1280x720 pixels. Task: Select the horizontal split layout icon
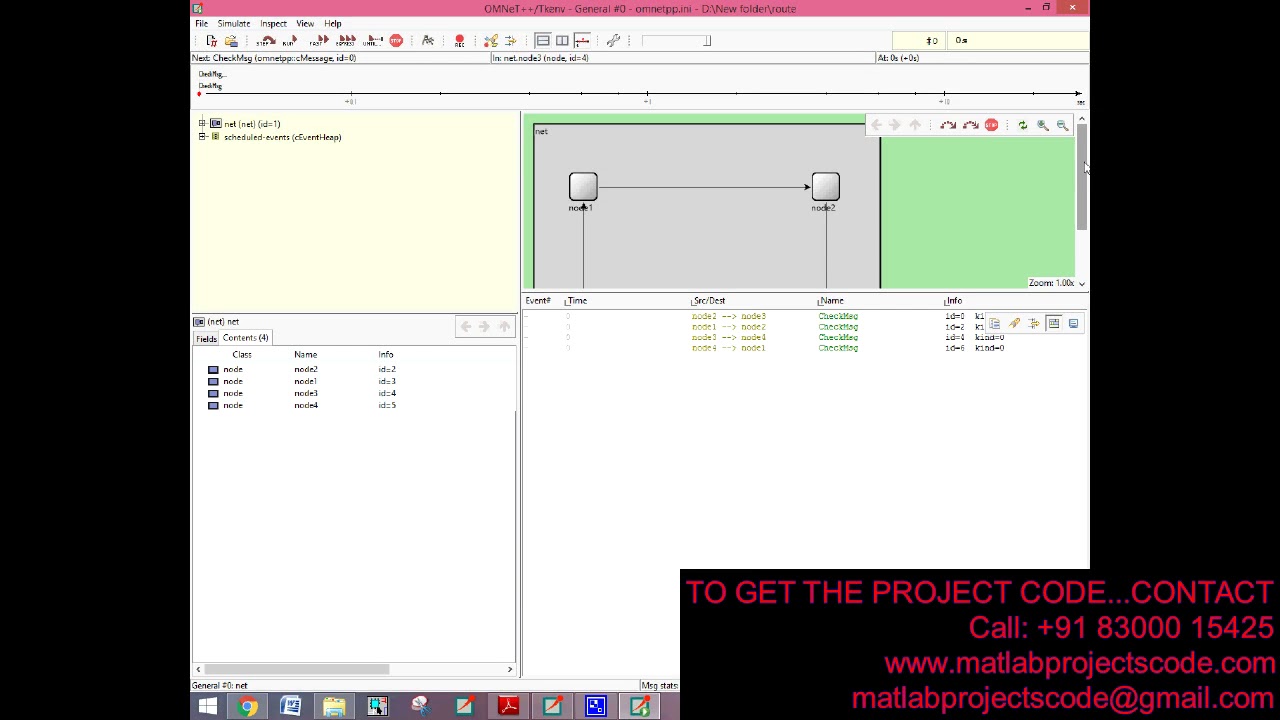click(x=562, y=41)
